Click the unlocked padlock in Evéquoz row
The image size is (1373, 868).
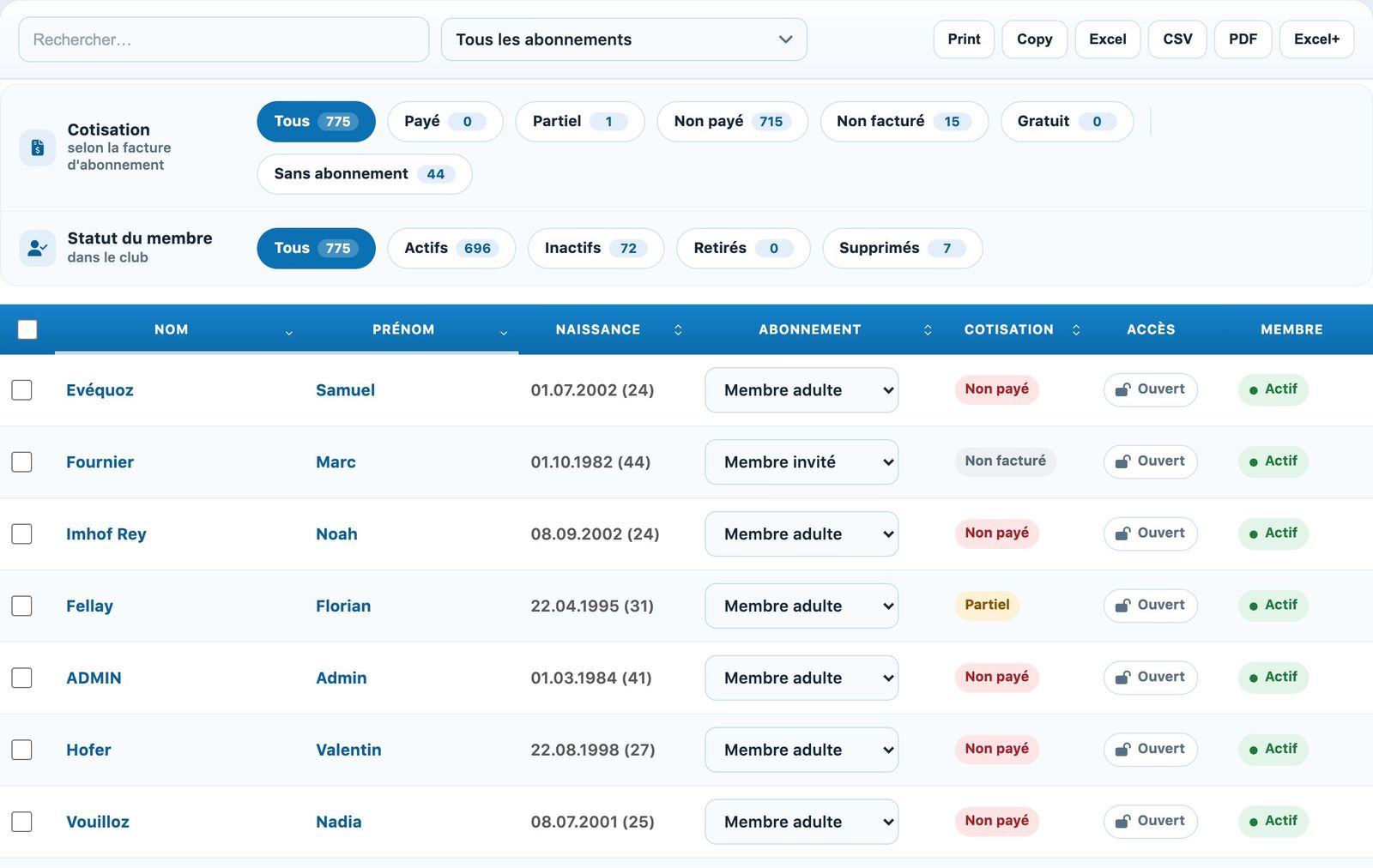click(1122, 389)
